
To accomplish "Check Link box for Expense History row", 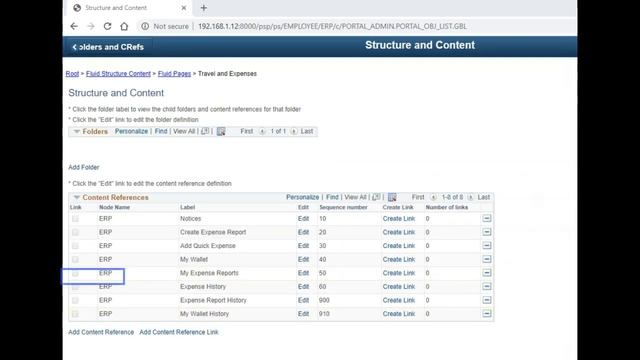I will (x=75, y=287).
